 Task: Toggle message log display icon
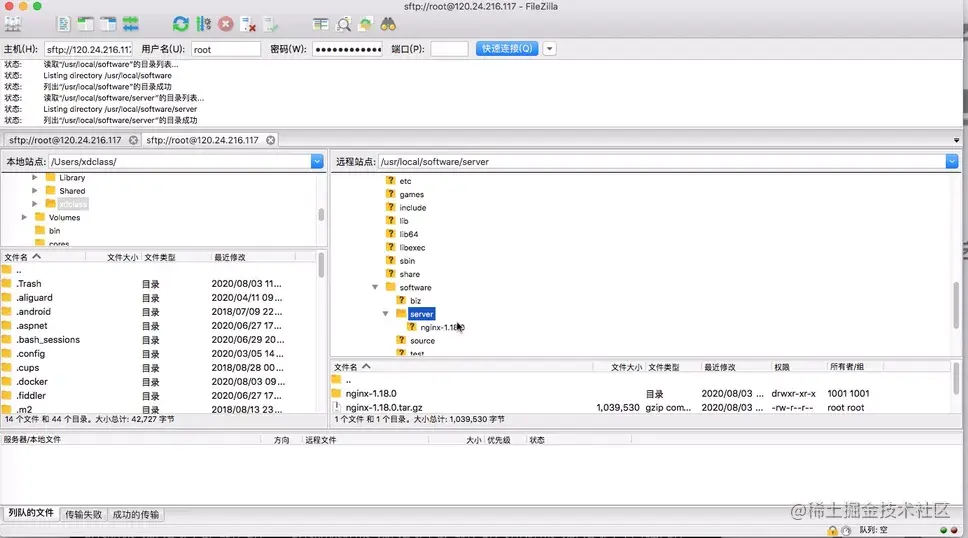click(63, 24)
